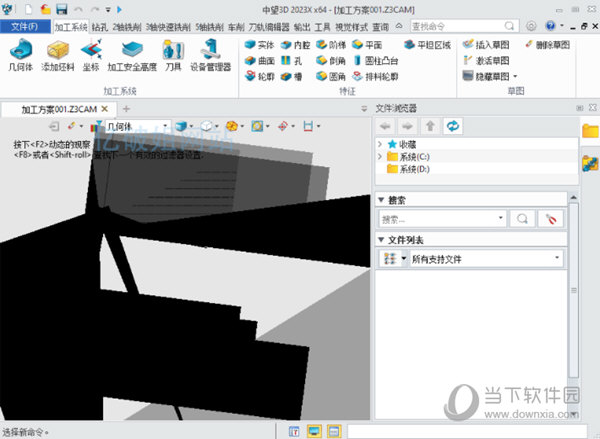Click the 添加坯料 add stock icon
600x439 pixels.
click(x=58, y=55)
